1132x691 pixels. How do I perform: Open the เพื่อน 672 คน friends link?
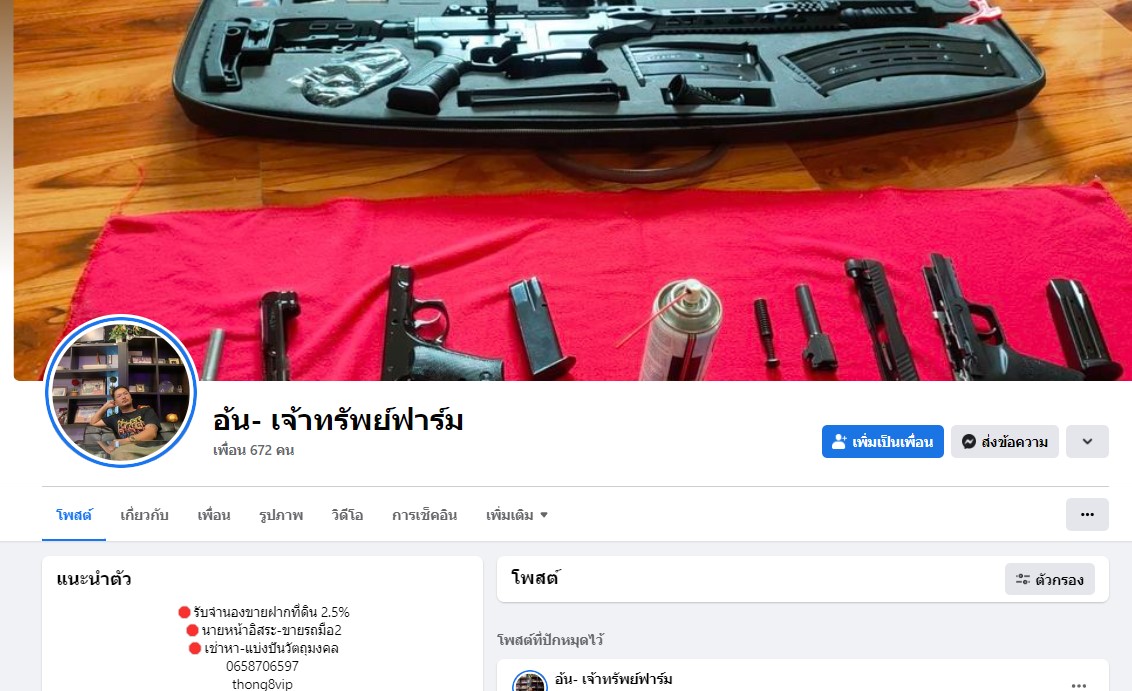point(253,450)
